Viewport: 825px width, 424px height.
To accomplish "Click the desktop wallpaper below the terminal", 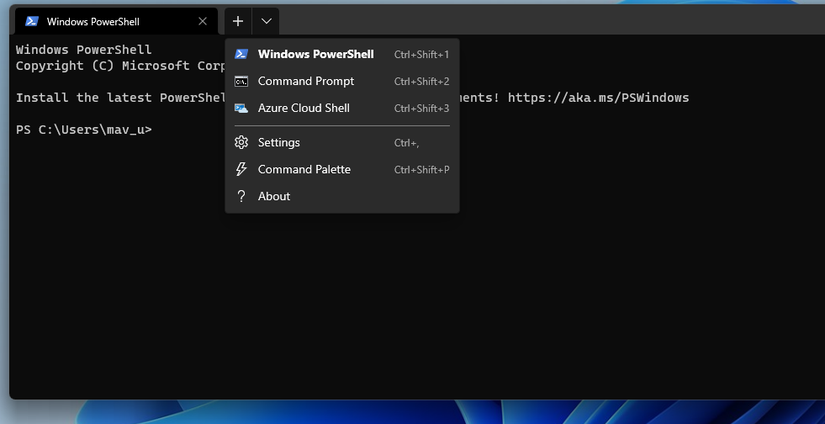I will pyautogui.click(x=400, y=412).
